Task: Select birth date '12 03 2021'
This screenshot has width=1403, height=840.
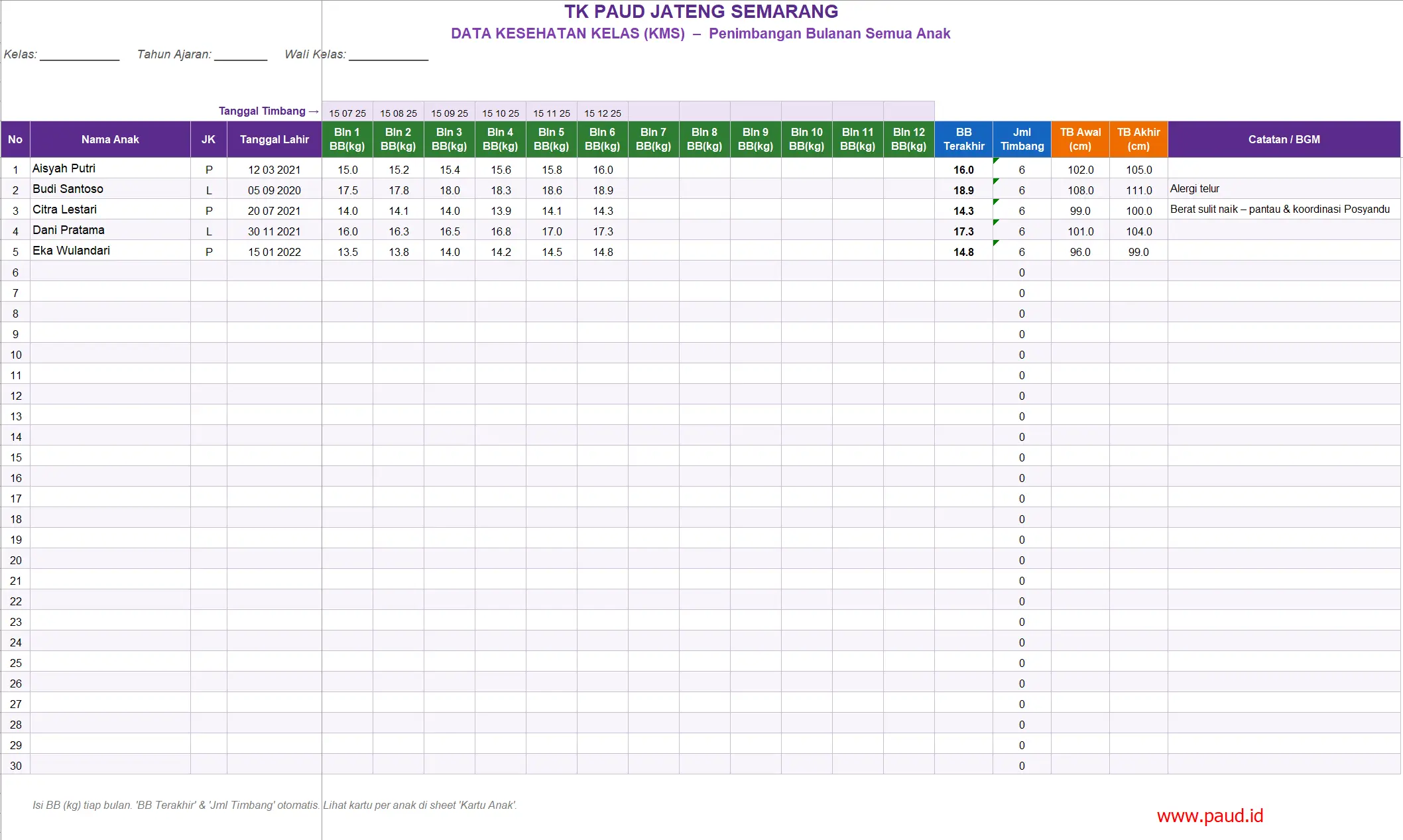Action: point(274,169)
